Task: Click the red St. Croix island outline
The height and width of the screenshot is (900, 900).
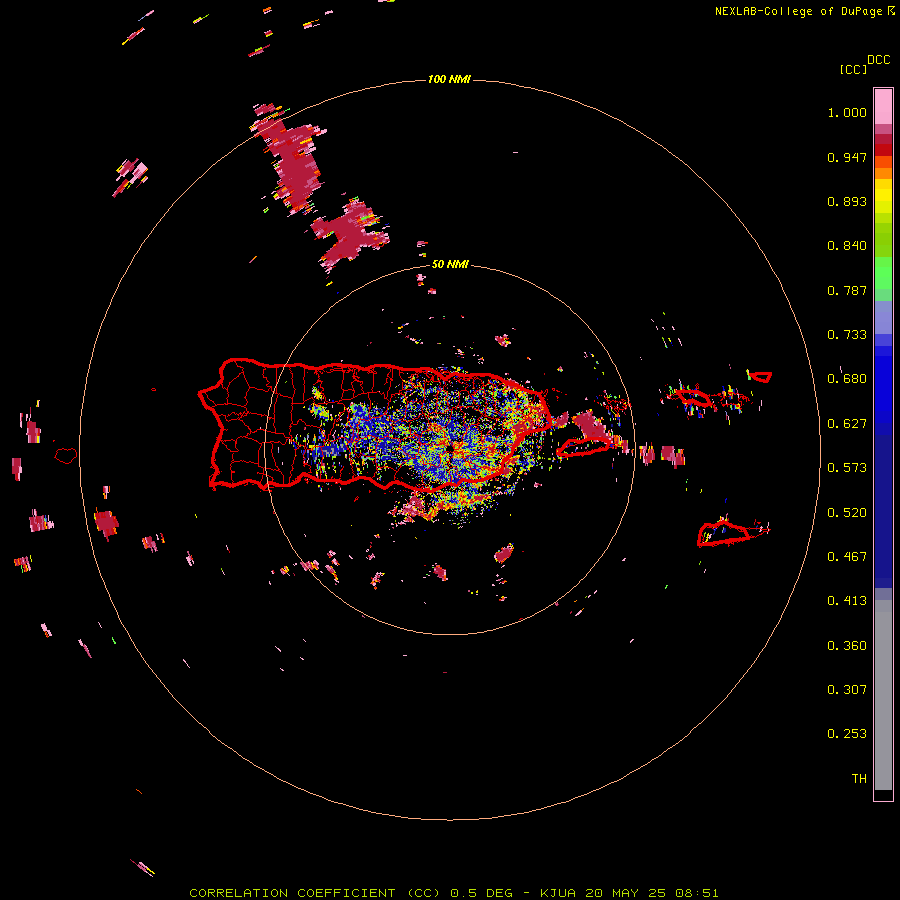Action: tap(723, 534)
